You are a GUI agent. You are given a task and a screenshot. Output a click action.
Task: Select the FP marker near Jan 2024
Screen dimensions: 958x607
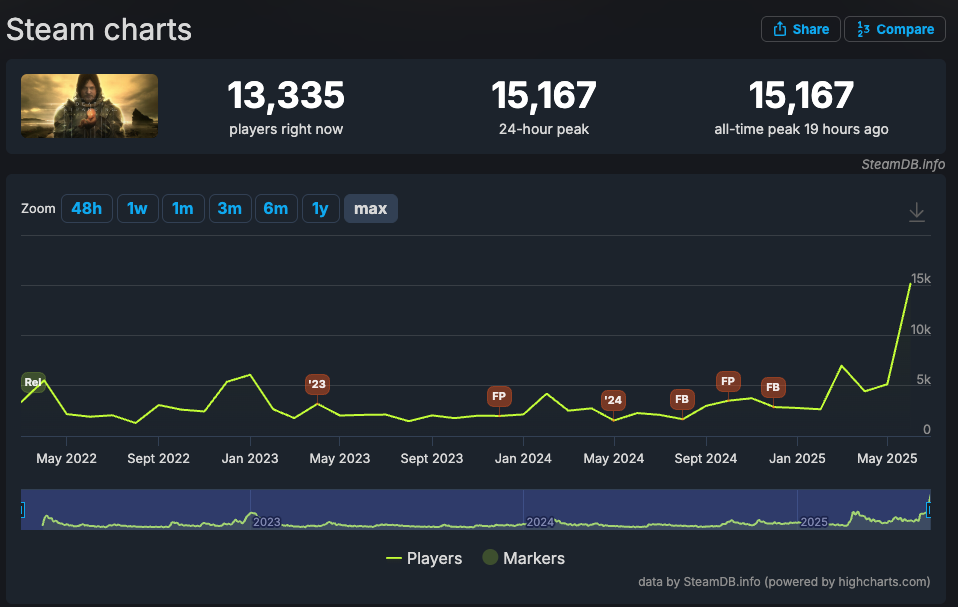point(499,396)
